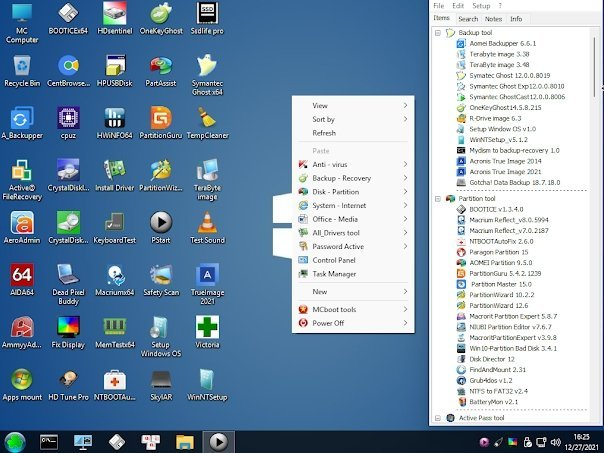The height and width of the screenshot is (453, 604).
Task: Click the PStart list vertical scrollbar
Action: pyautogui.click(x=595, y=67)
